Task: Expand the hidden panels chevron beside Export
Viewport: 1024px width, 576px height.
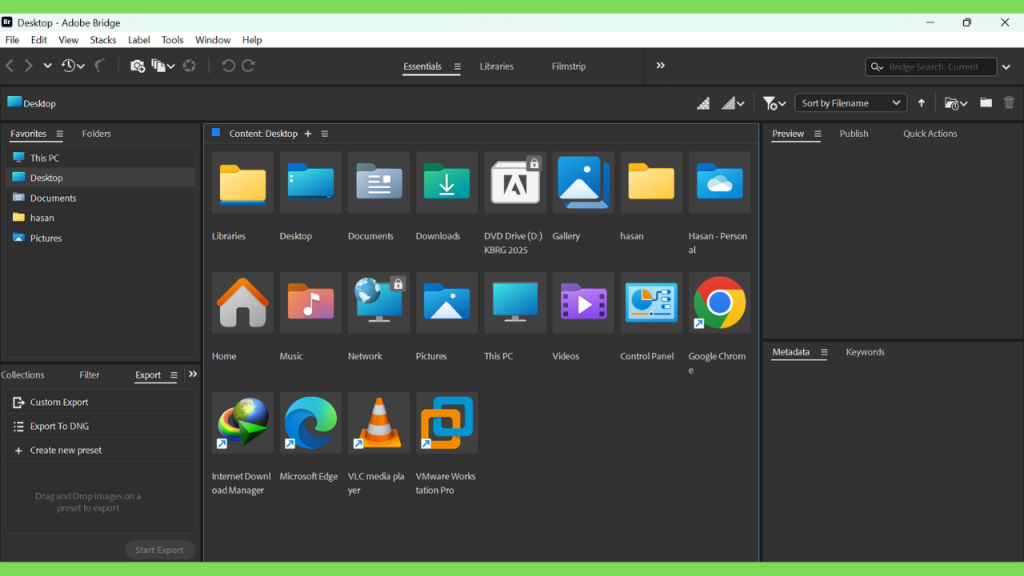Action: tap(193, 374)
